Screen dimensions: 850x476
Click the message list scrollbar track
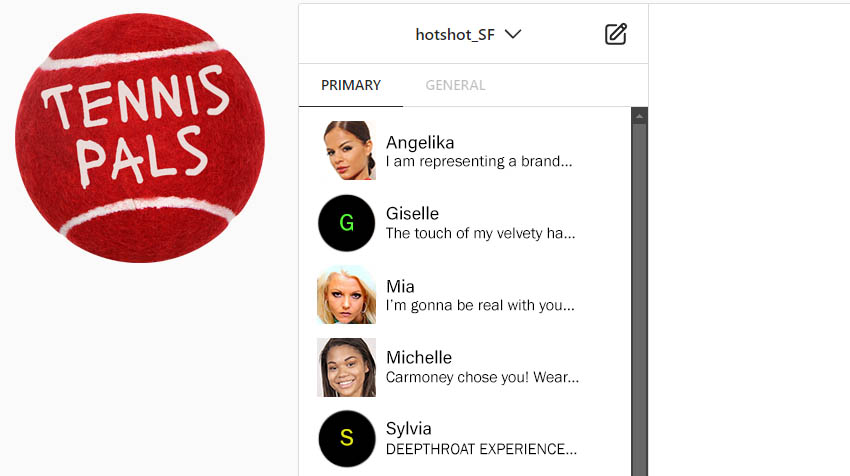click(x=640, y=300)
